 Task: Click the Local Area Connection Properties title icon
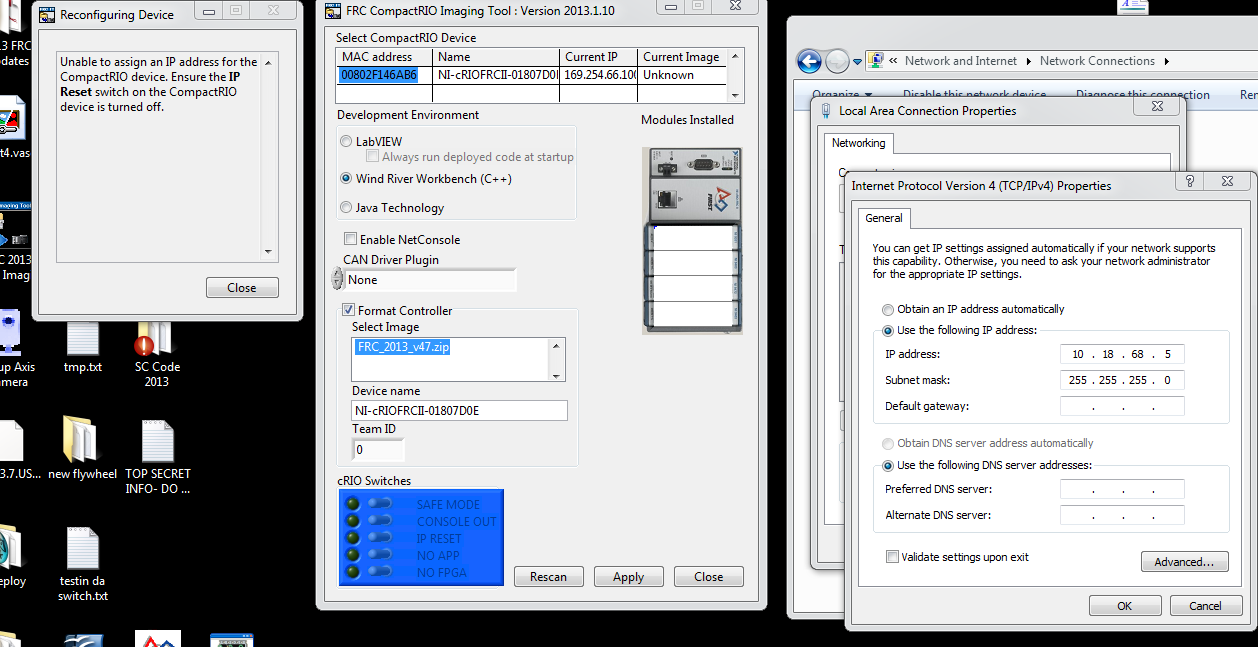coord(826,111)
